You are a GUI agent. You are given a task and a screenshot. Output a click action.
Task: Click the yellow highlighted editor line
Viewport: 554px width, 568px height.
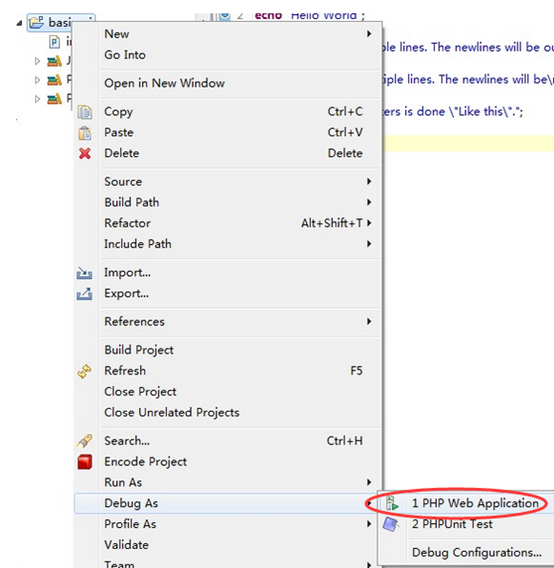coord(468,143)
